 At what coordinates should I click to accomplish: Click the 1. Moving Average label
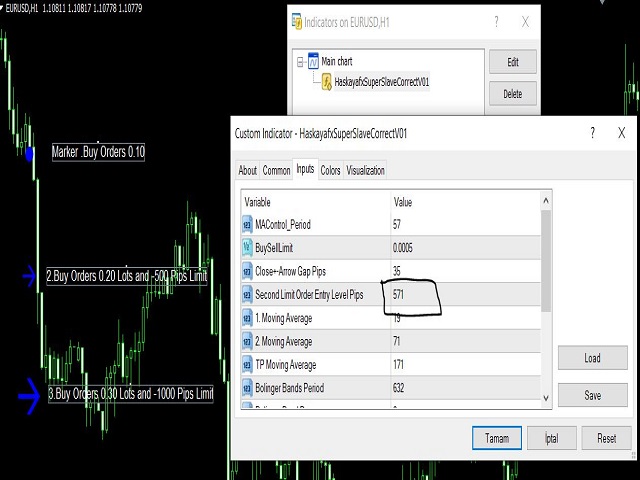tap(284, 318)
